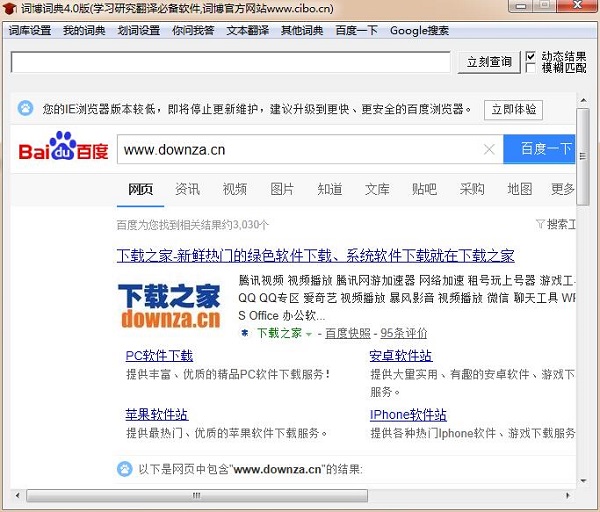600x512 pixels.
Task: Click the site badge icon before 下载之家
Action: coord(245,333)
